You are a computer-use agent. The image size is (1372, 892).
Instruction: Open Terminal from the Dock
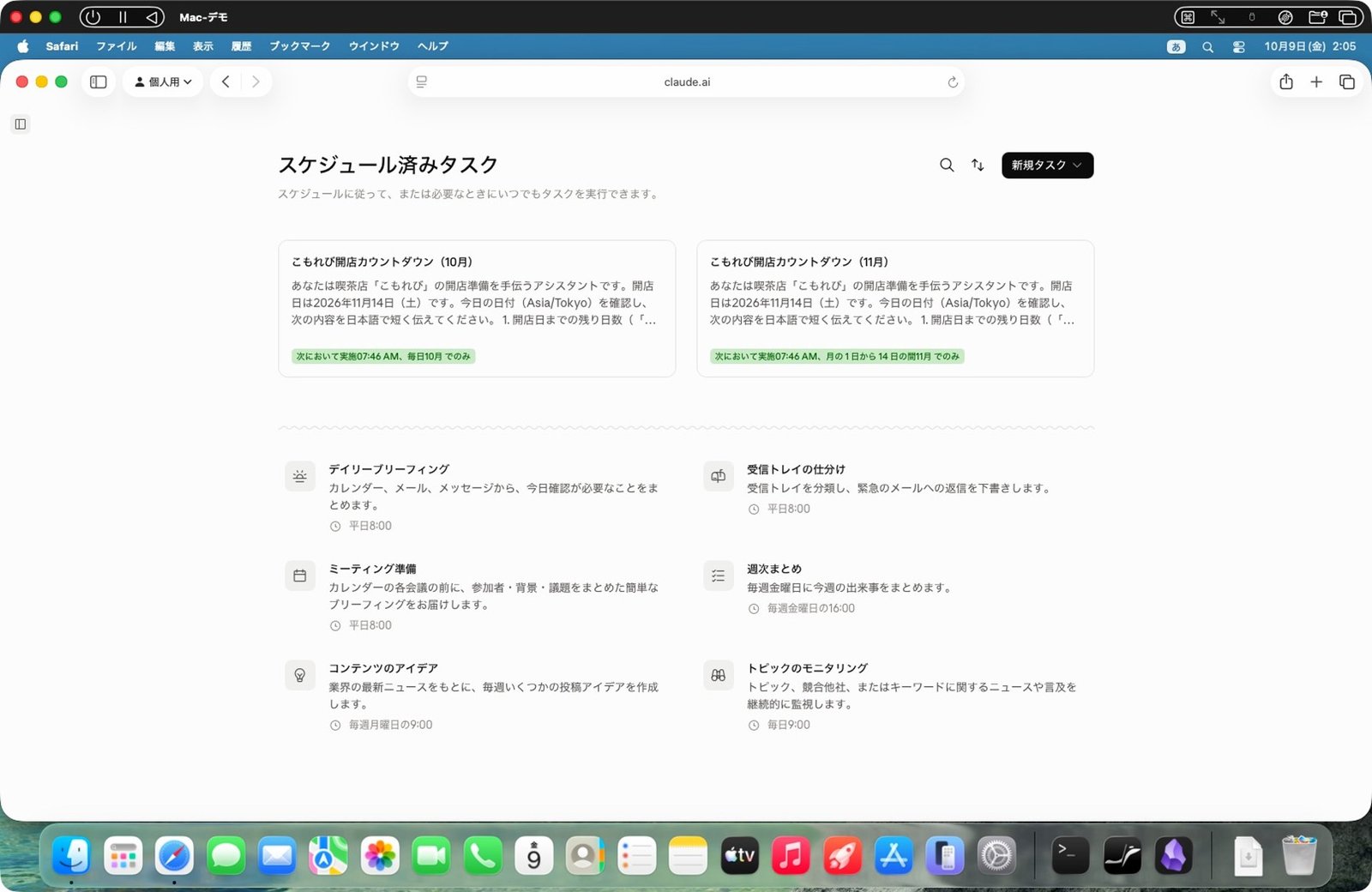point(1070,855)
